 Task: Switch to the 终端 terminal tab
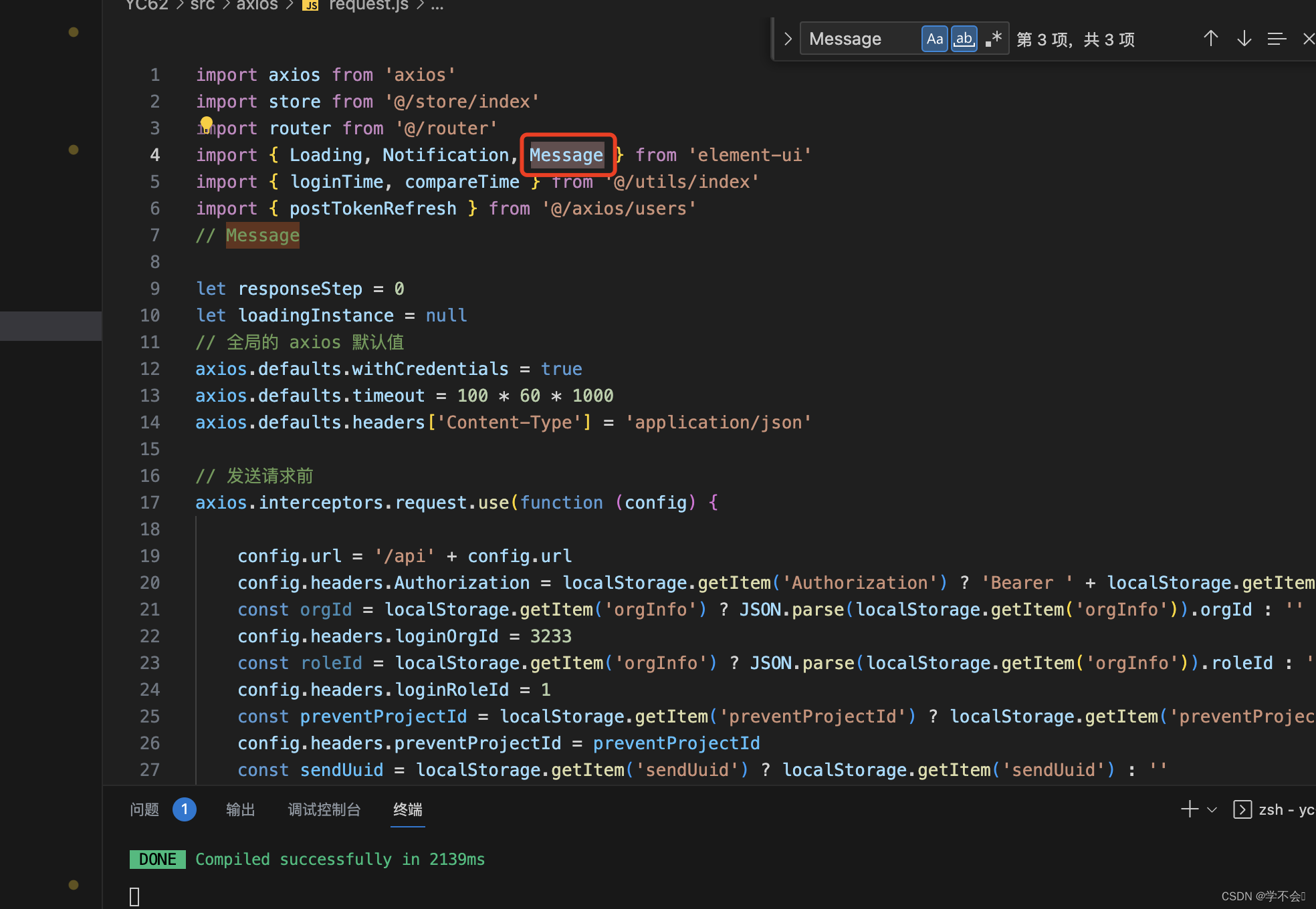(408, 809)
